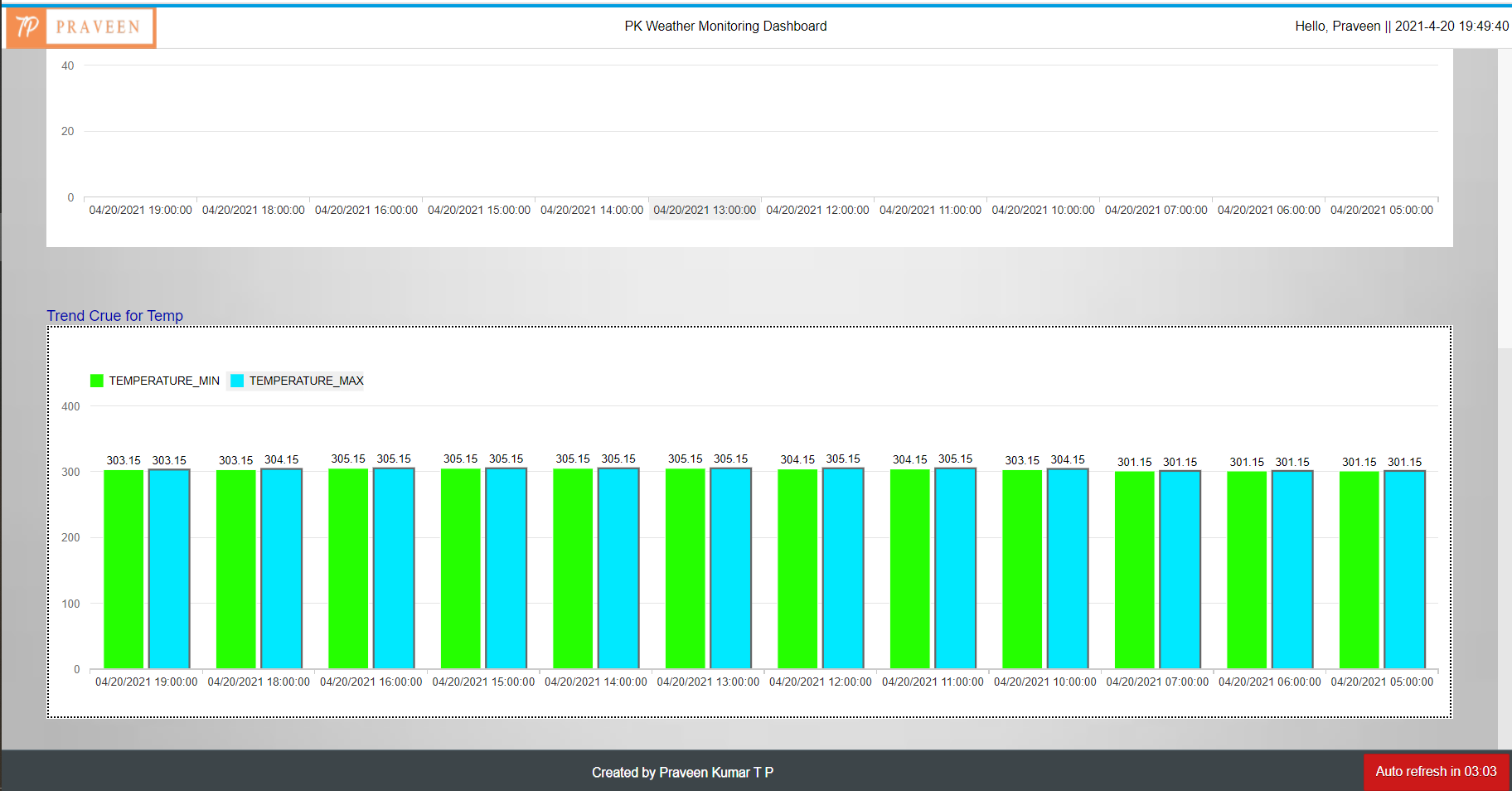Click green 304.15 bar at 11:00:00
Viewport: 1512px width, 791px height.
(910, 569)
